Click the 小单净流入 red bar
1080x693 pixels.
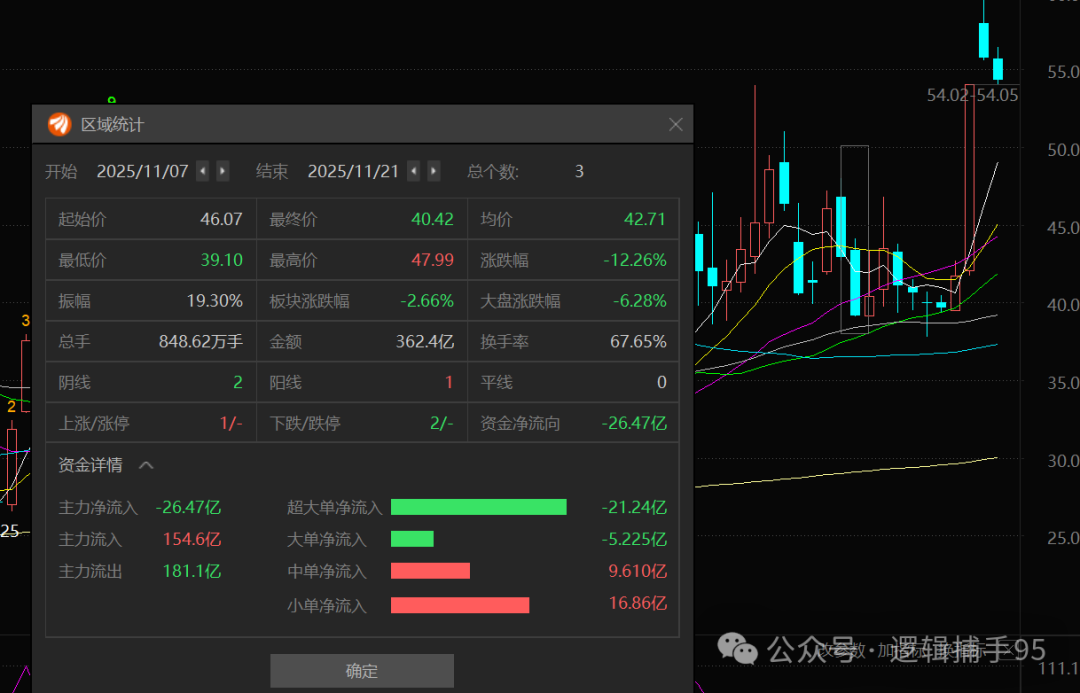[460, 606]
